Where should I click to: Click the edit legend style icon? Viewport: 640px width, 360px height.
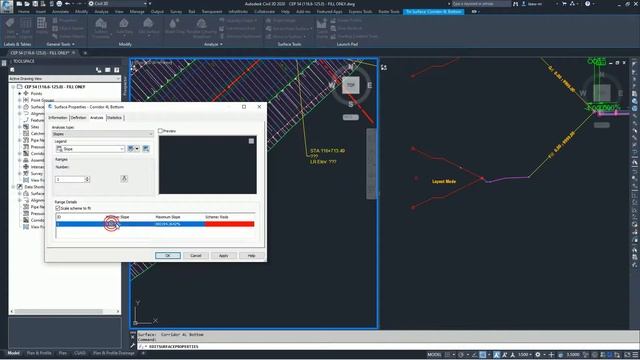coord(131,149)
